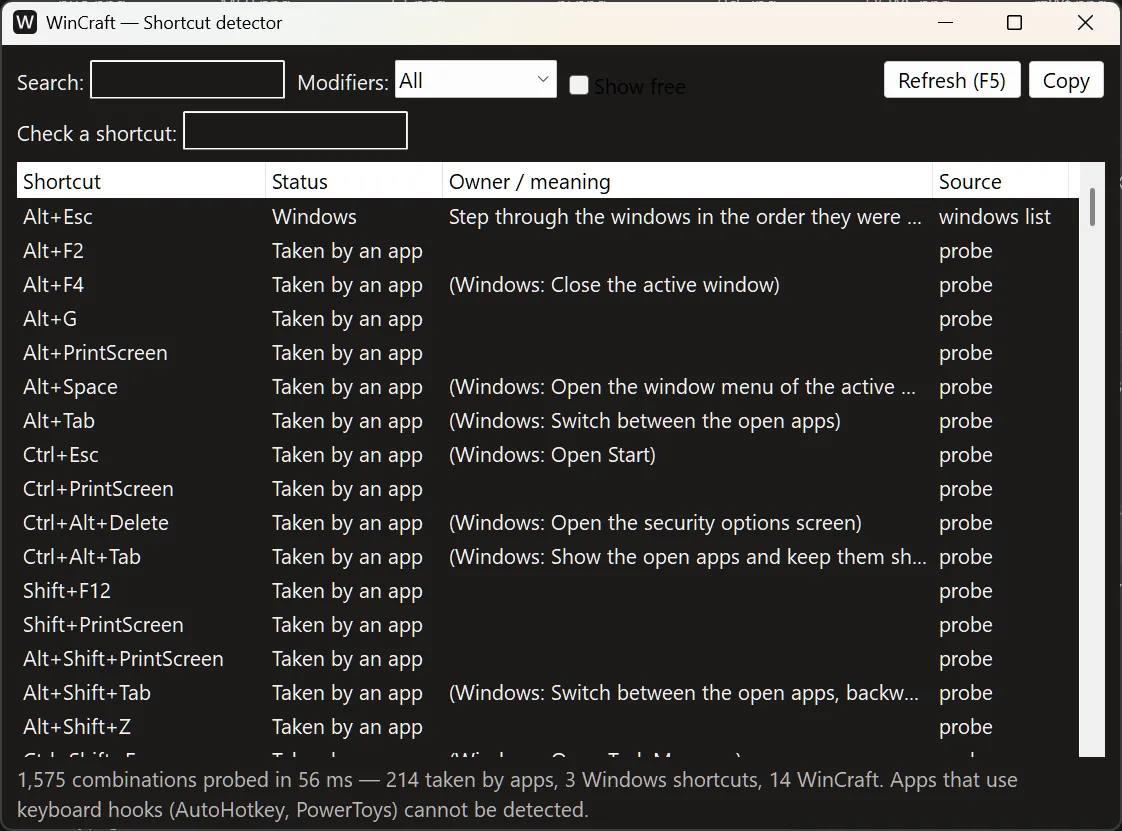Click 'windows list' source cell
The image size is (1122, 831).
point(995,217)
